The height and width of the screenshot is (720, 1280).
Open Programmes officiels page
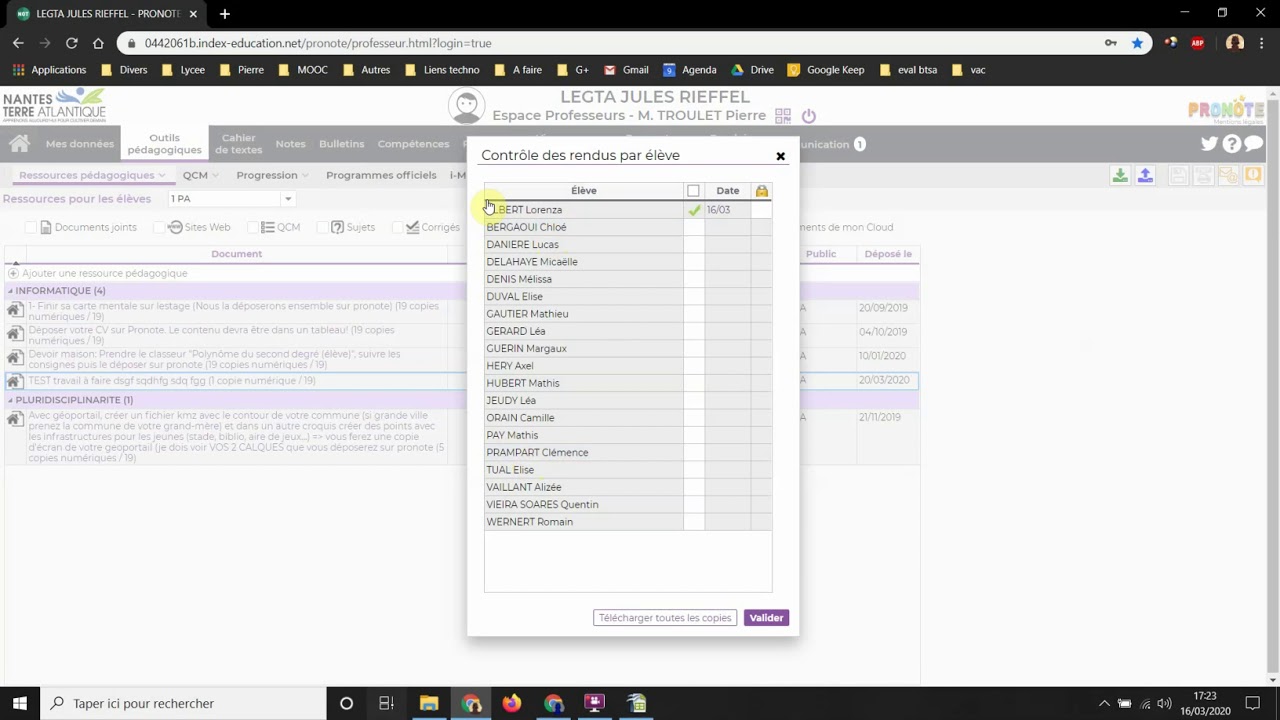coord(381,175)
